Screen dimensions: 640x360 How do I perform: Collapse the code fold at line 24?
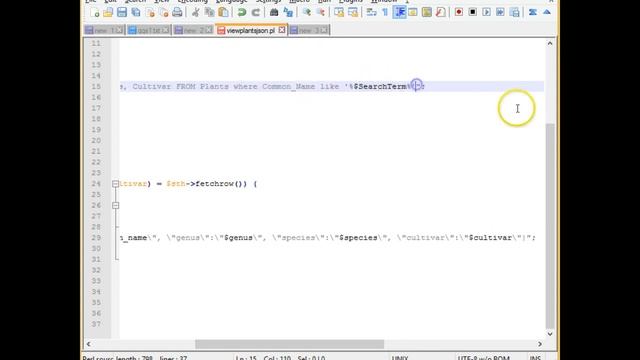click(x=116, y=184)
